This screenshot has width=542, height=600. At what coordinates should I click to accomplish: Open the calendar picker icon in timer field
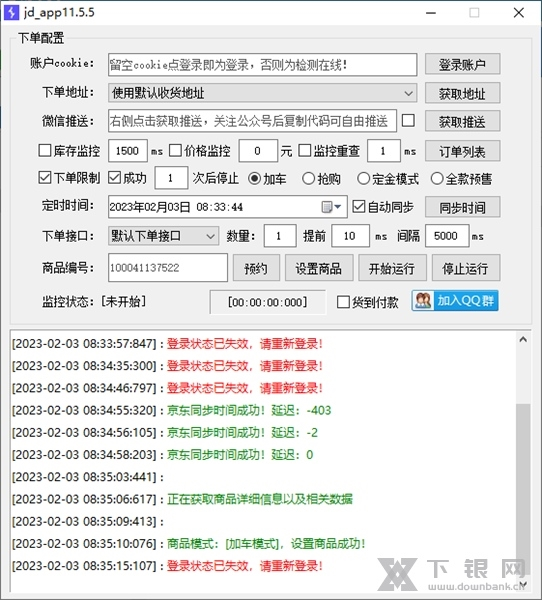(x=331, y=207)
